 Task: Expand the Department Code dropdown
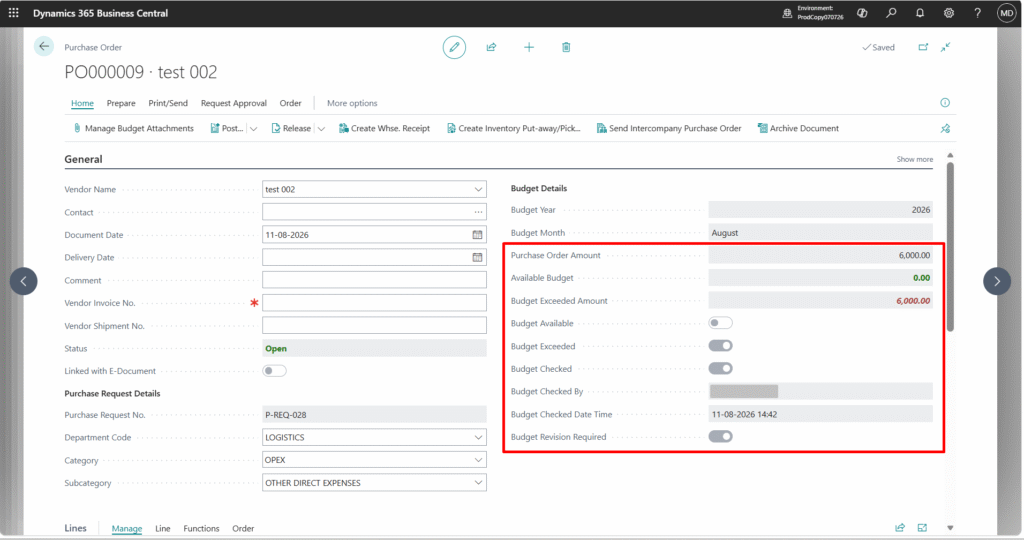tap(478, 437)
